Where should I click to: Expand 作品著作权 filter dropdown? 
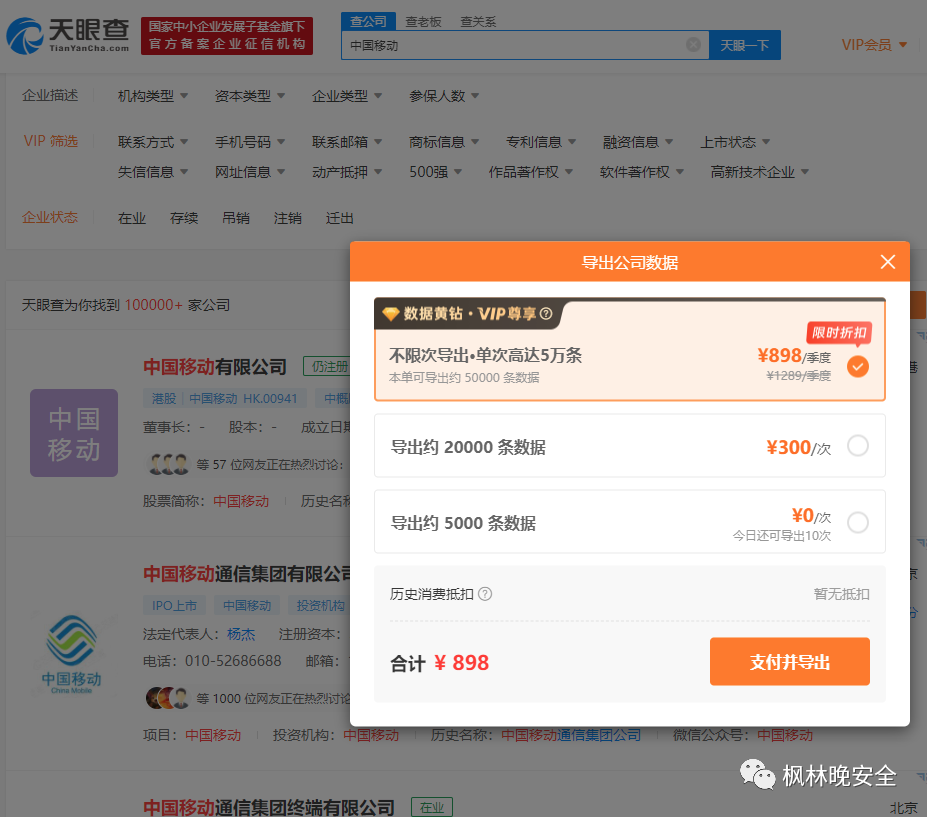531,172
